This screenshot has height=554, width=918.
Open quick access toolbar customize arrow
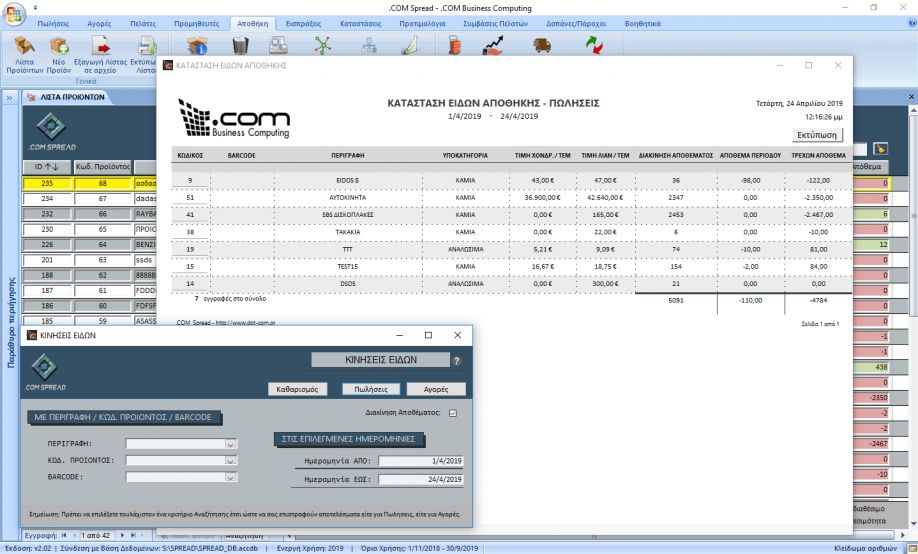35,8
